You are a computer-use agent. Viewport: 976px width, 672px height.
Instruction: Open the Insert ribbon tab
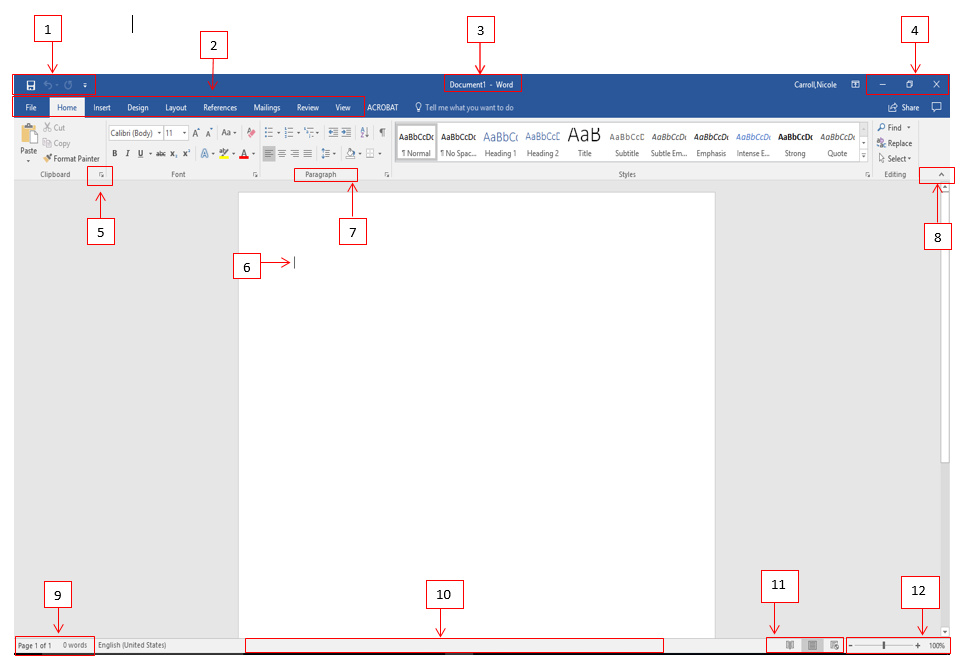click(102, 108)
